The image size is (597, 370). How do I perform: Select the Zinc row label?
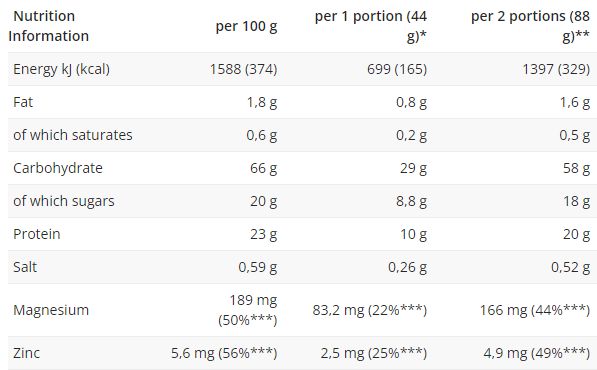pos(26,353)
